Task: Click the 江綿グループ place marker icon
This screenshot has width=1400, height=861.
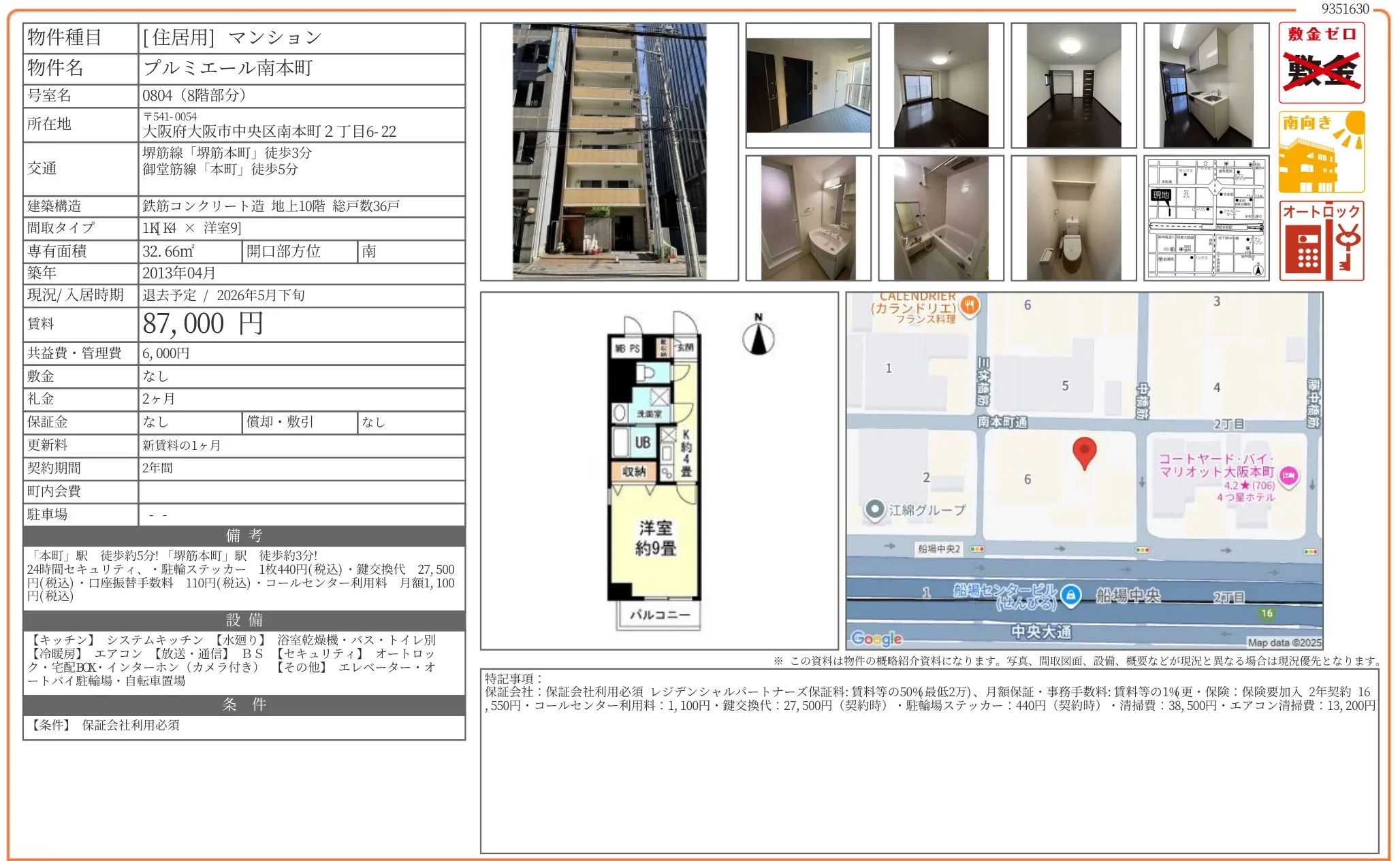Action: coord(874,508)
